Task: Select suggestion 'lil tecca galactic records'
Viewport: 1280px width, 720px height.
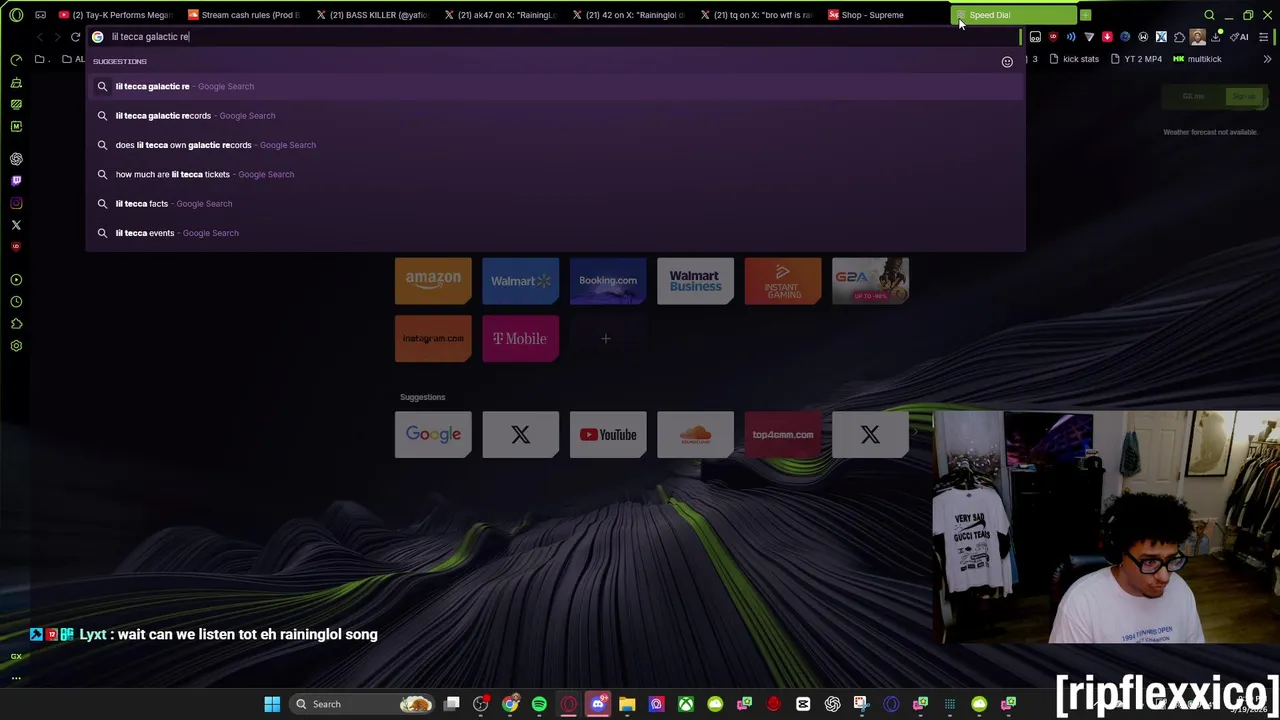Action: pos(555,116)
